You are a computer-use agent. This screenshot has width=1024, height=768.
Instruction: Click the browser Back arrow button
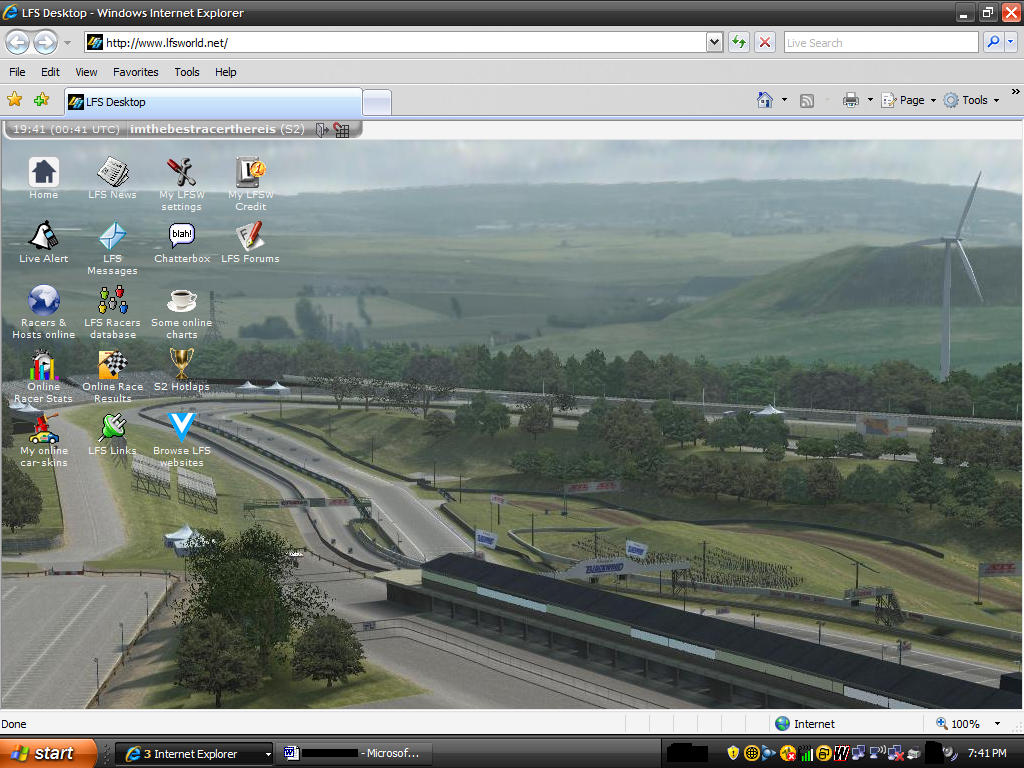coord(18,42)
